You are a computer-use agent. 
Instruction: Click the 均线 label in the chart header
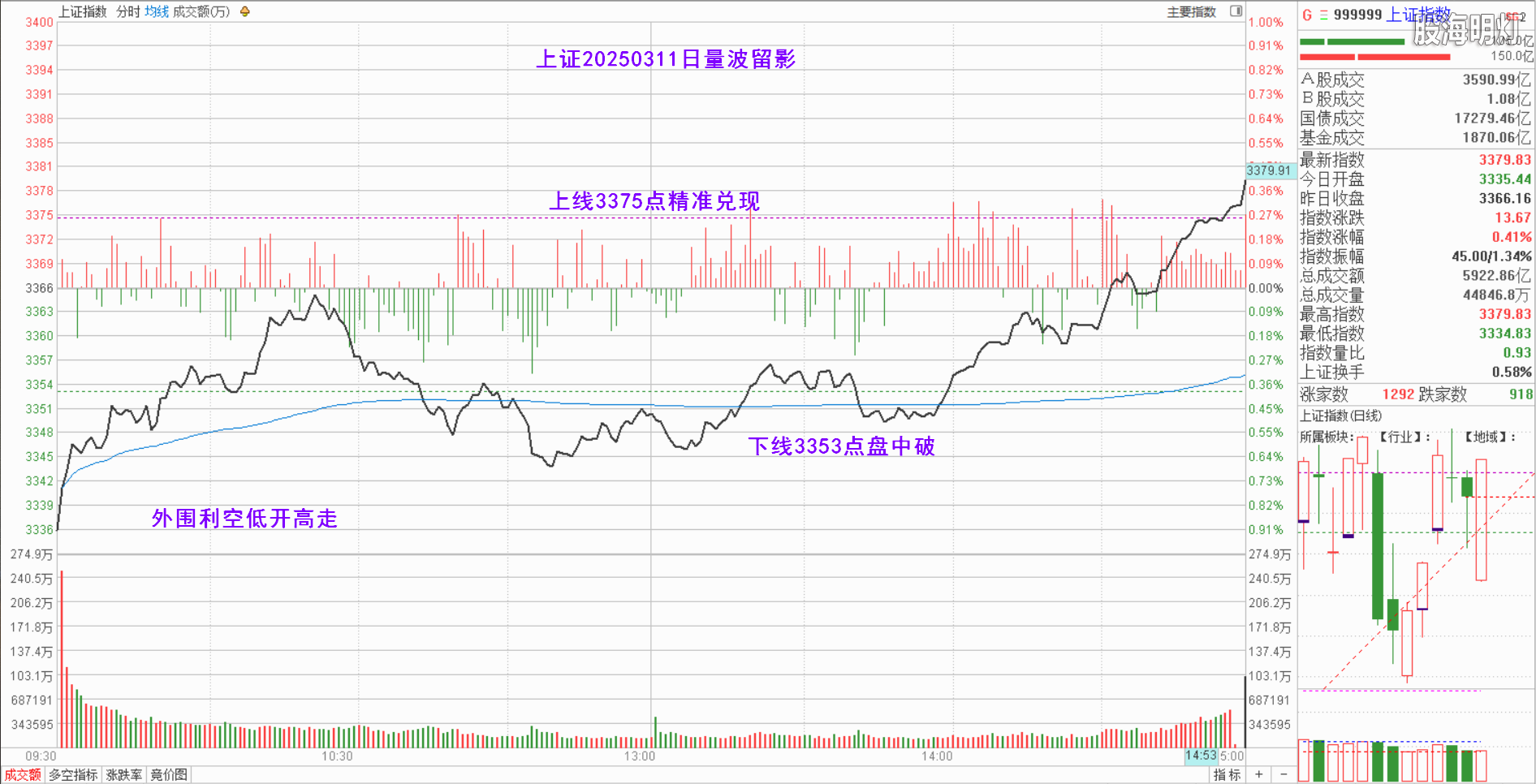(x=157, y=11)
